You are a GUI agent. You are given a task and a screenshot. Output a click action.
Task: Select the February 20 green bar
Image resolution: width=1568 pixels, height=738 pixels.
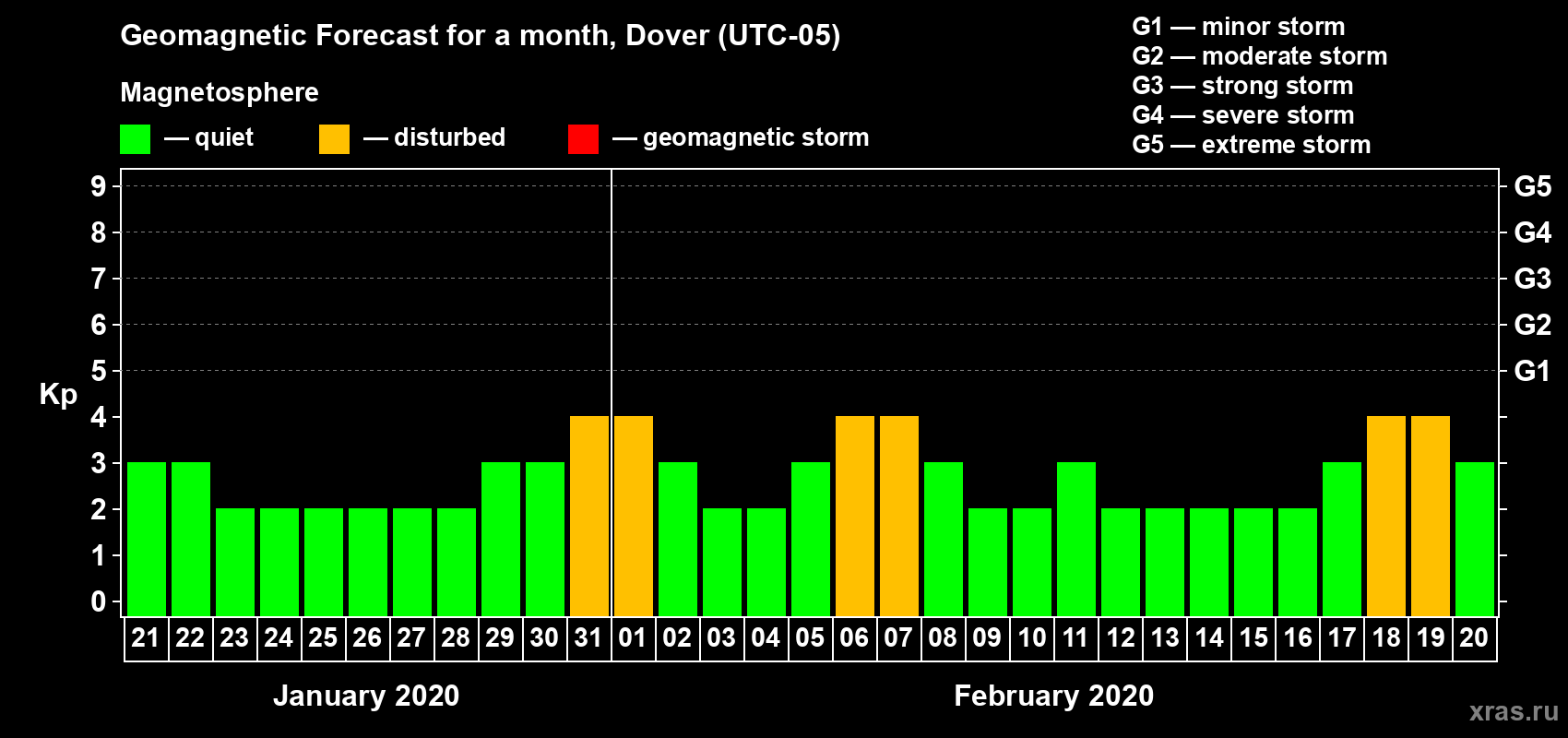point(1475,539)
